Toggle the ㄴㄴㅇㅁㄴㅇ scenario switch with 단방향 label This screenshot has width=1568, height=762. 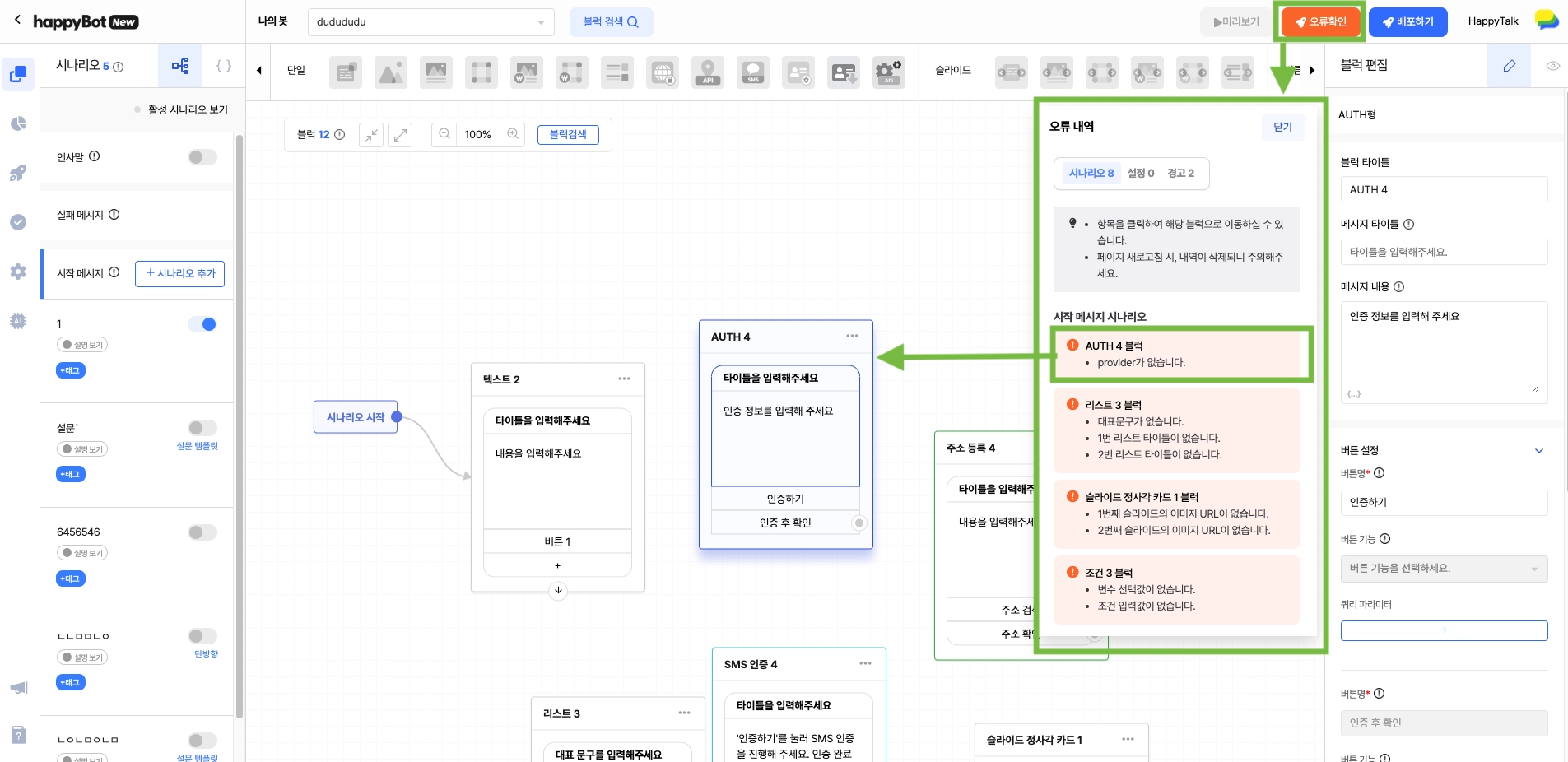202,636
